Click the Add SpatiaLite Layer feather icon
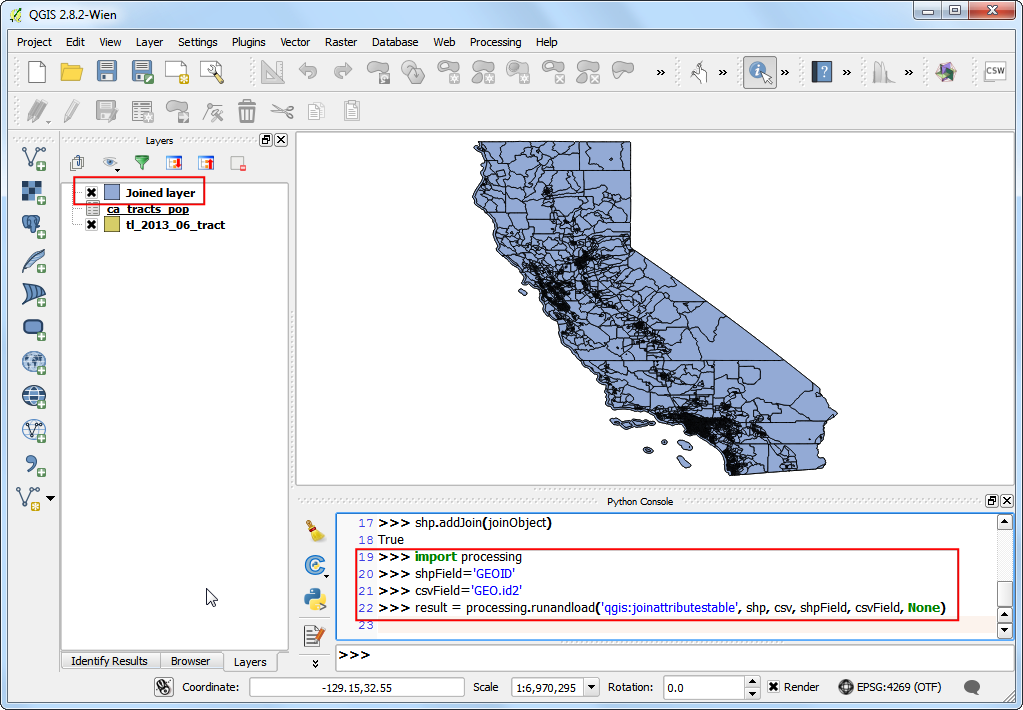Image resolution: width=1023 pixels, height=710 pixels. click(x=33, y=261)
